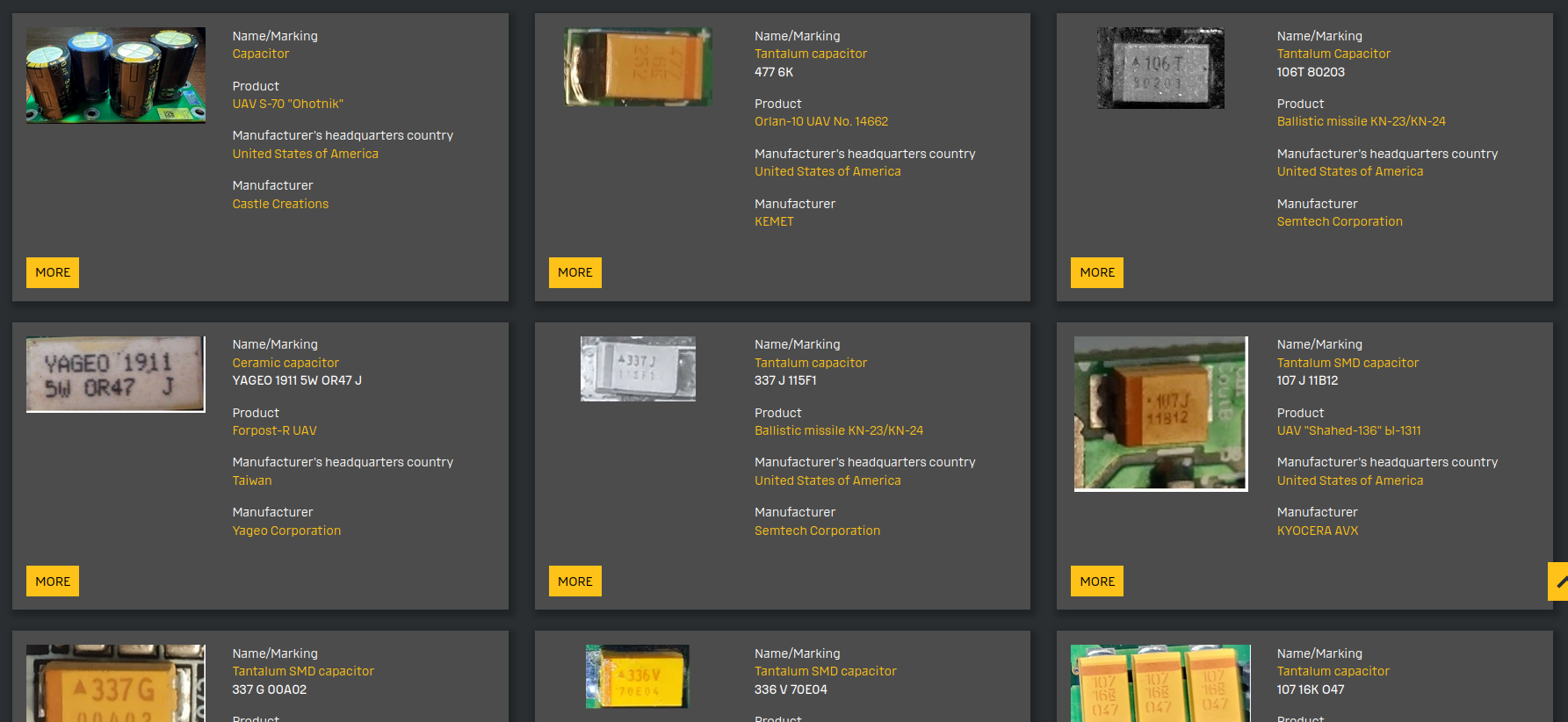
Task: Open MORE for the Castle Creations capacitor
Action: [53, 272]
